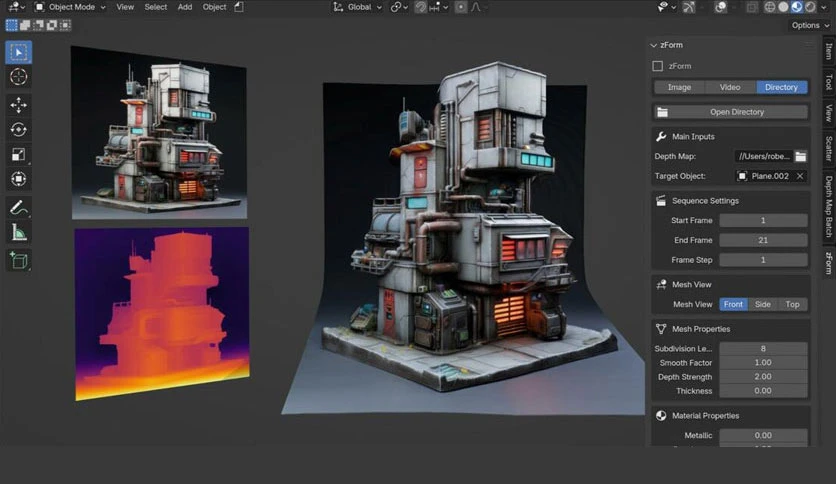Viewport: 836px width, 484px height.
Task: Click the Open Directory button
Action: pos(730,112)
